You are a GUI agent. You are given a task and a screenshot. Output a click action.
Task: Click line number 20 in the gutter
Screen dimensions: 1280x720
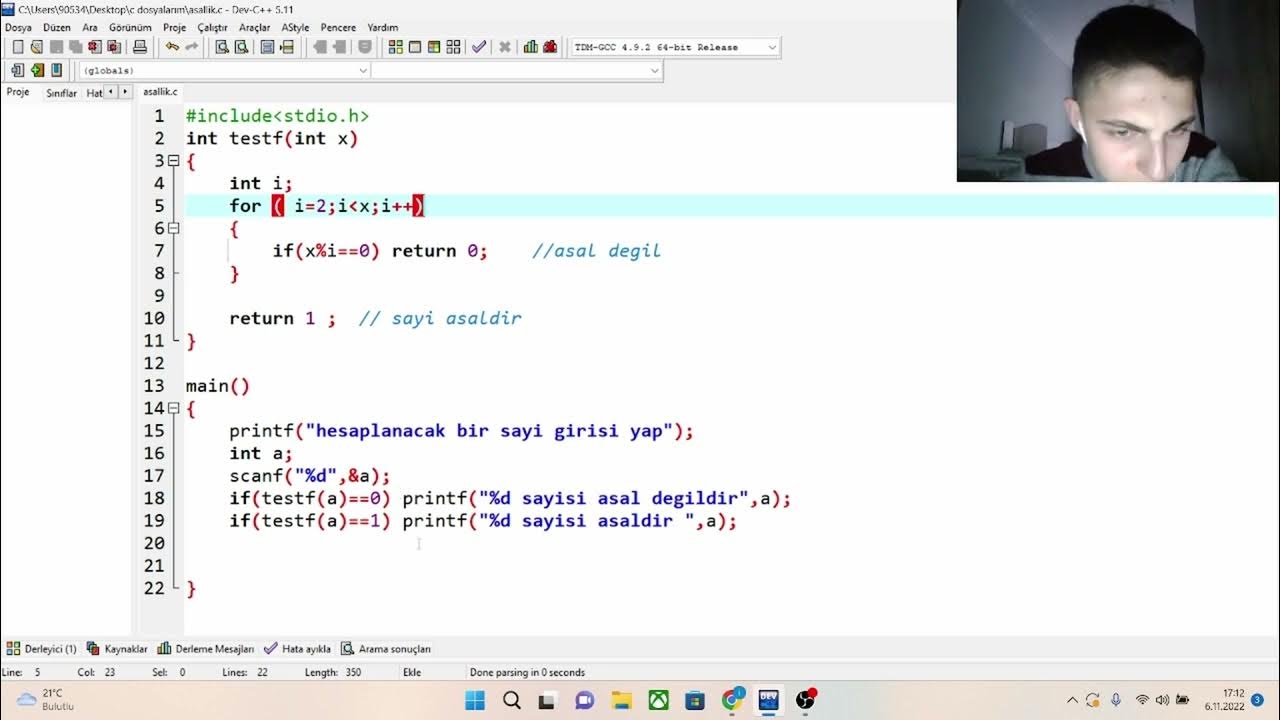153,543
